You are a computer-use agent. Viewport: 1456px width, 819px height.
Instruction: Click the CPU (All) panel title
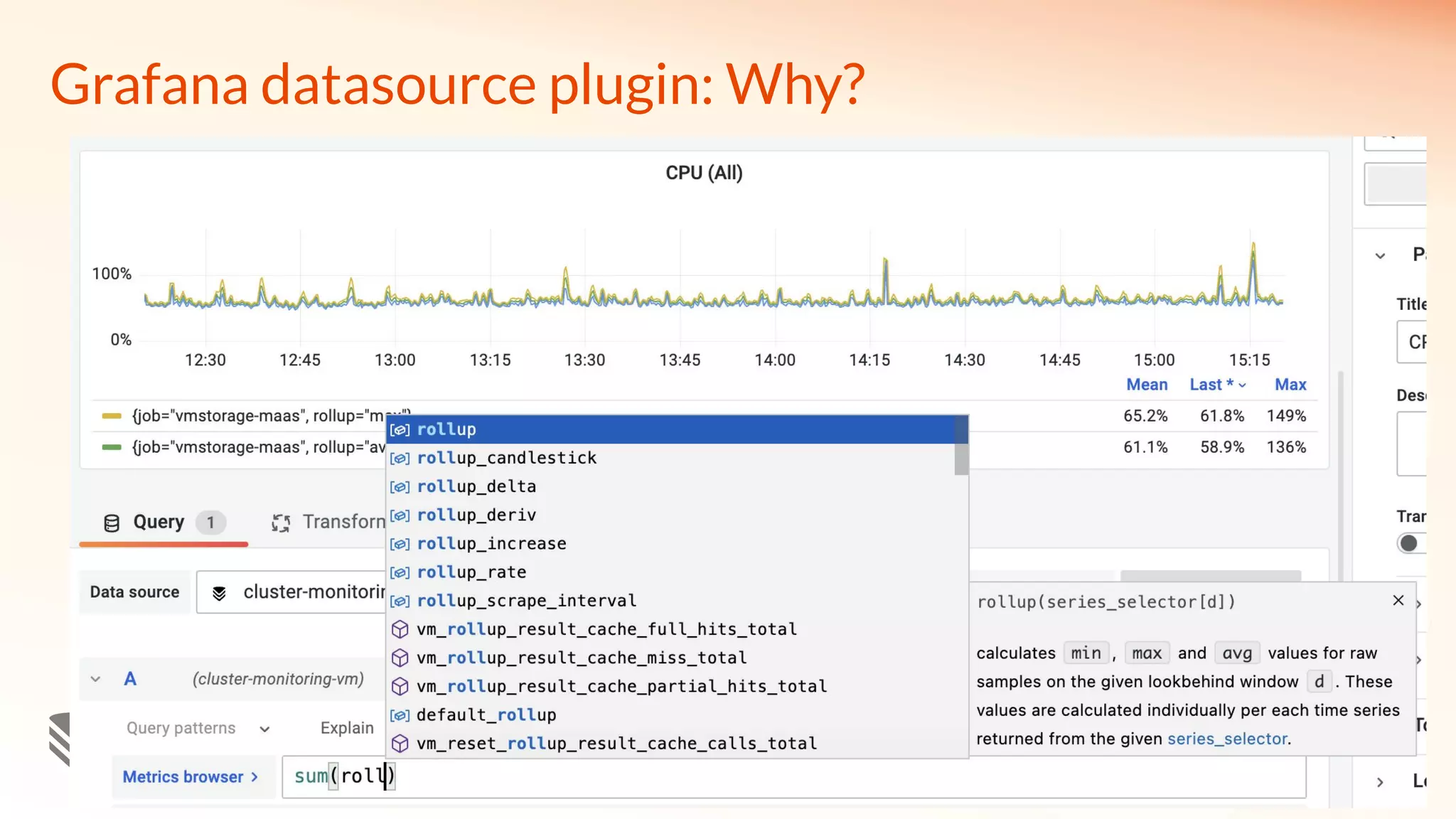pyautogui.click(x=704, y=173)
